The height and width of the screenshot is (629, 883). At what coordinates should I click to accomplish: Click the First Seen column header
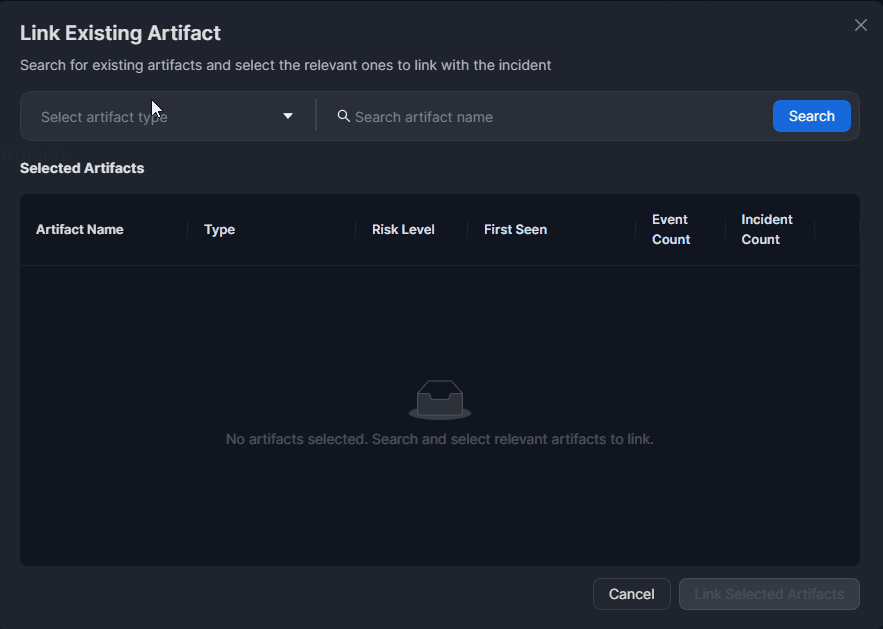pos(515,229)
